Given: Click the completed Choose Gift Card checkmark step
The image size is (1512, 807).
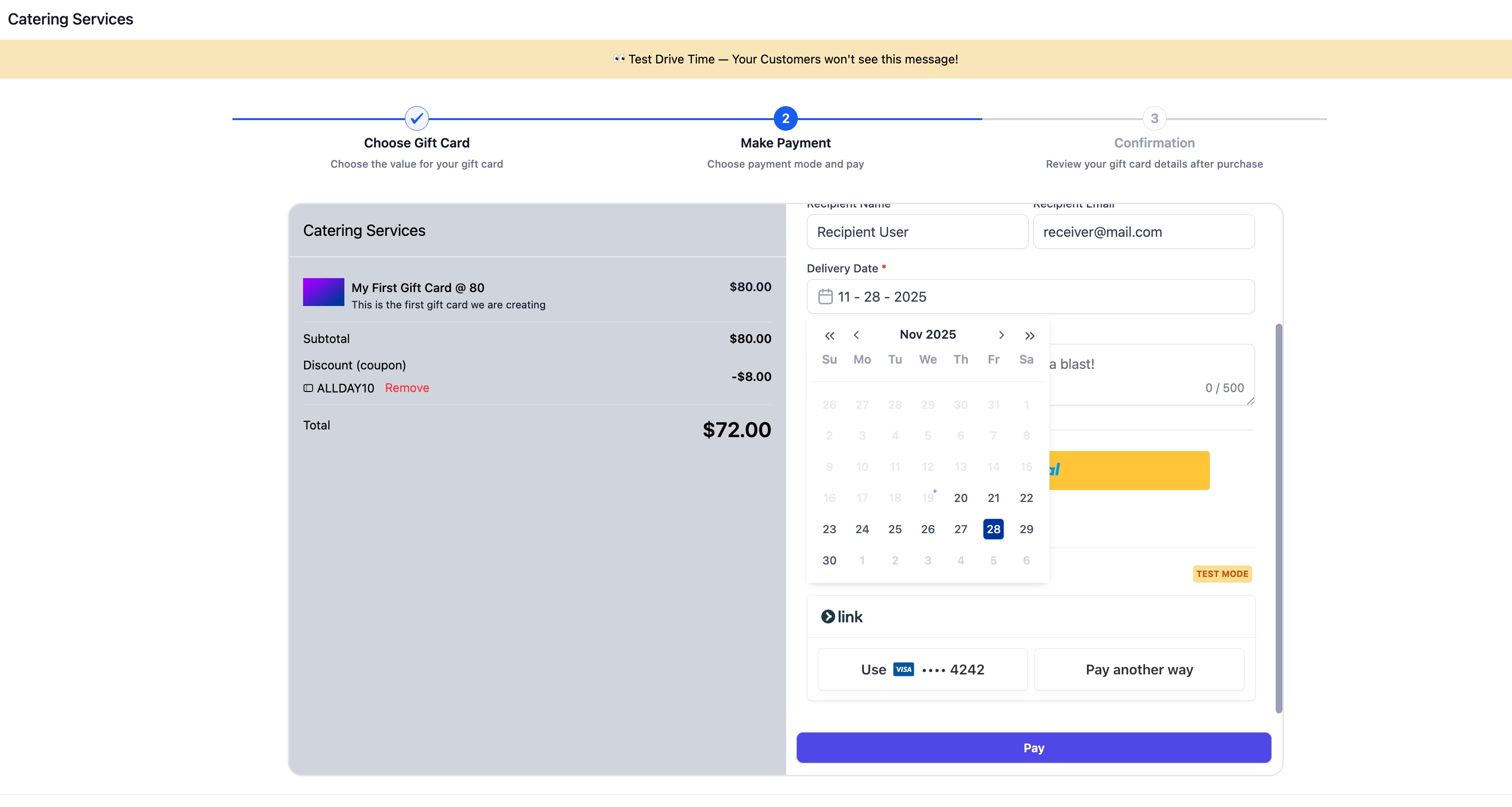Looking at the screenshot, I should click(x=416, y=119).
